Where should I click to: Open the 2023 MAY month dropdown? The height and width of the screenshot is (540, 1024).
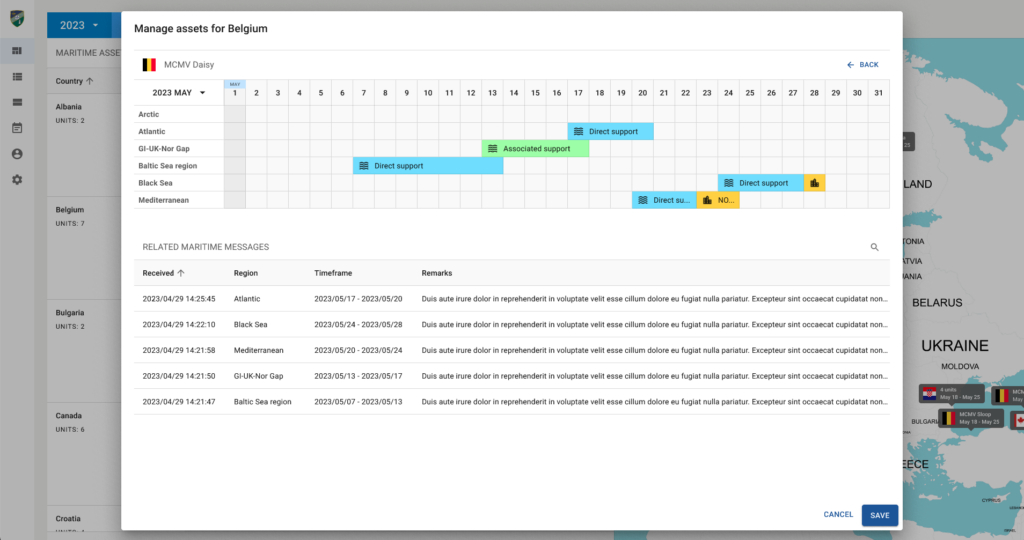[x=179, y=93]
